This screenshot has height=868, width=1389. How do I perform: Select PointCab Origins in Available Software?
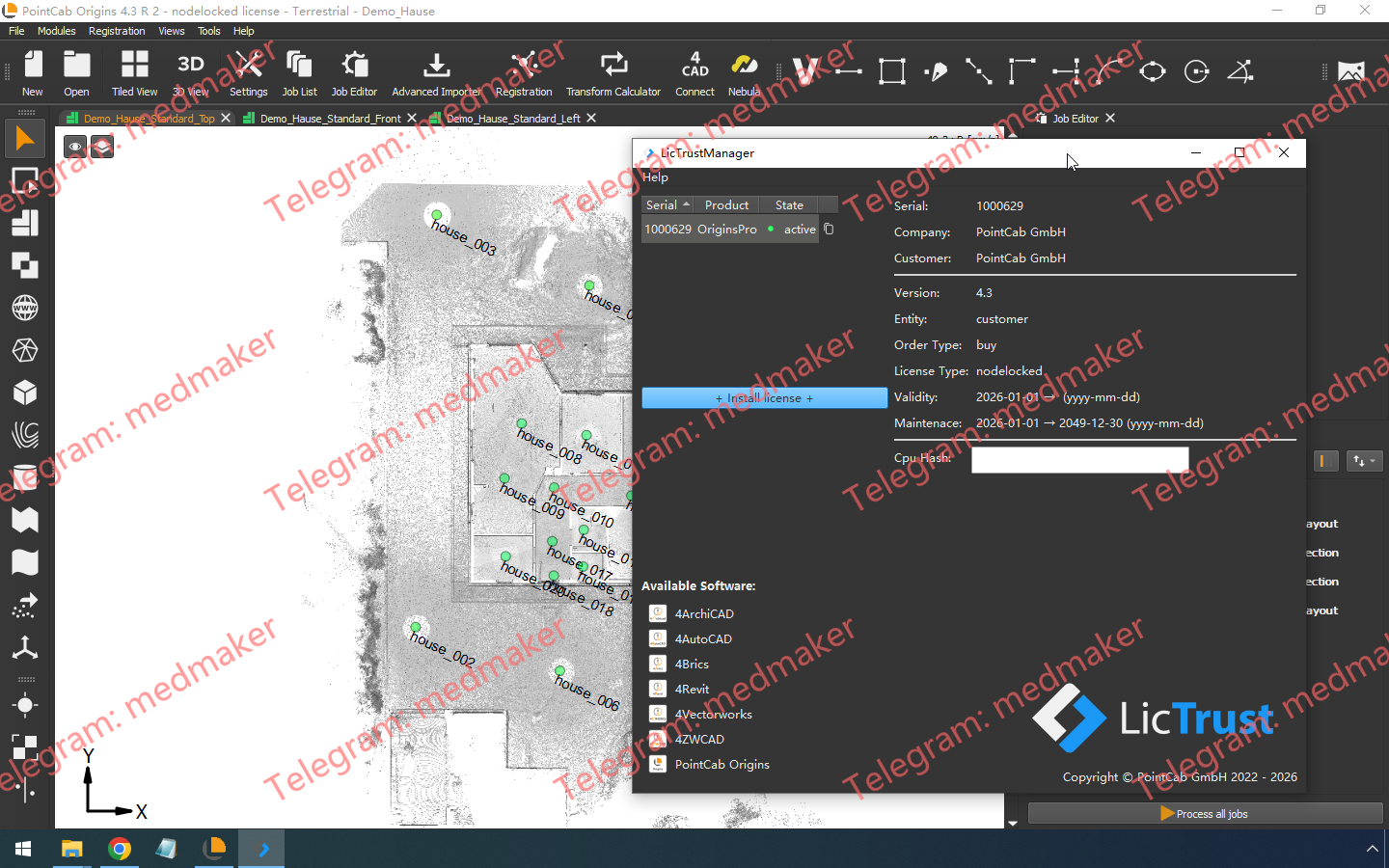pyautogui.click(x=722, y=765)
